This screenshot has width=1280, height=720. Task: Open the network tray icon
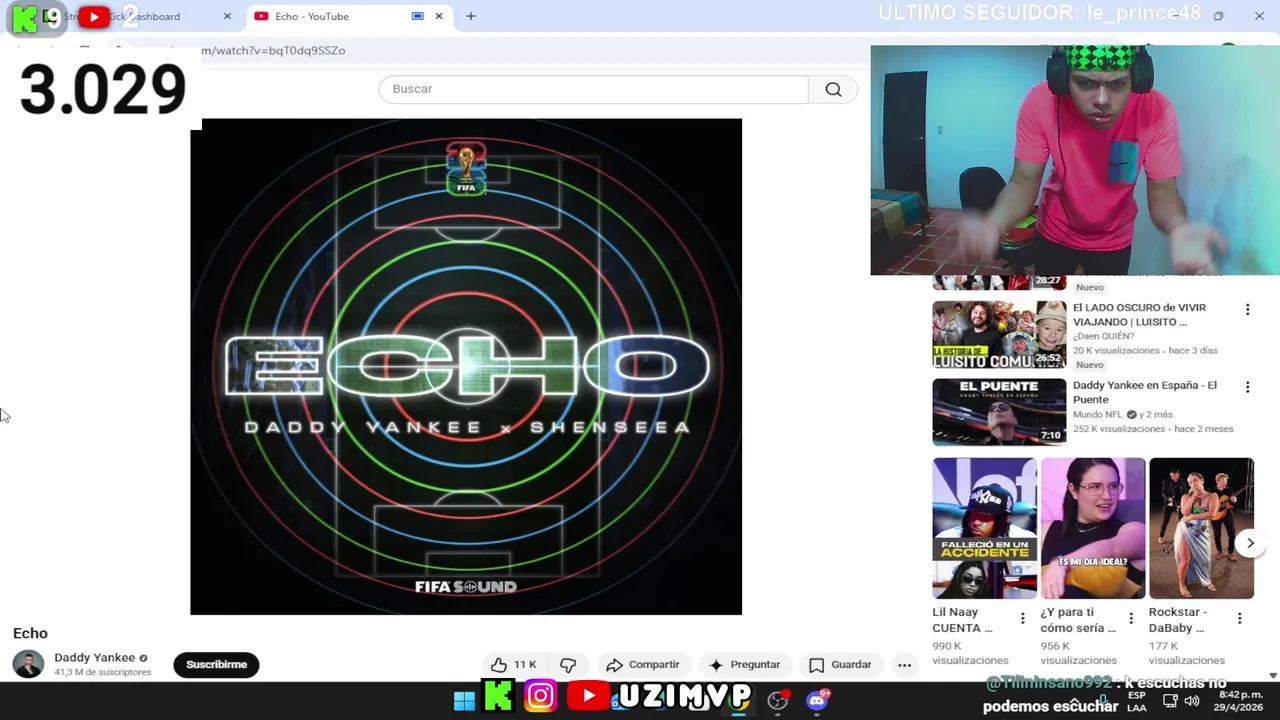[1171, 701]
